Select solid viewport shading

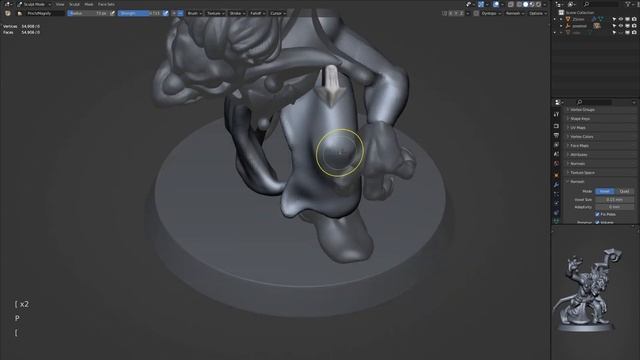(x=526, y=4)
